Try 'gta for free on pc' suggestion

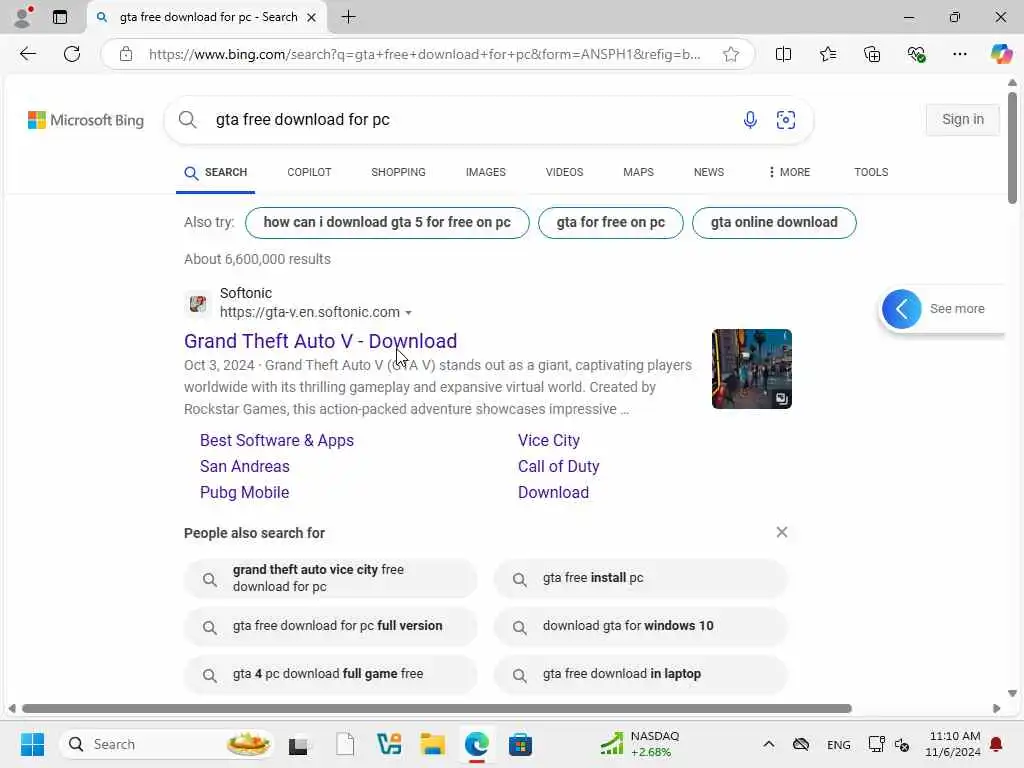point(611,223)
